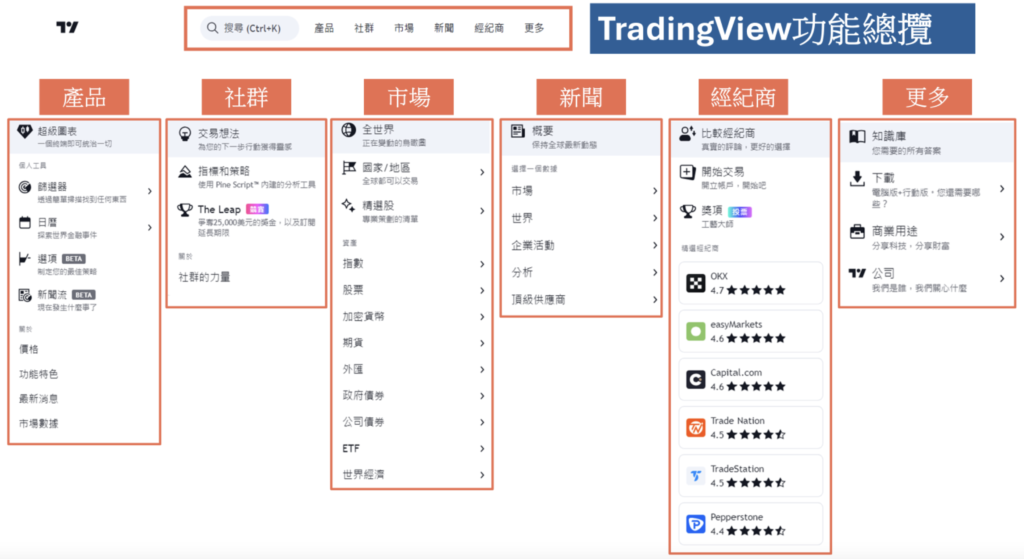Click the search magnifier icon
This screenshot has width=1024, height=559.
212,28
